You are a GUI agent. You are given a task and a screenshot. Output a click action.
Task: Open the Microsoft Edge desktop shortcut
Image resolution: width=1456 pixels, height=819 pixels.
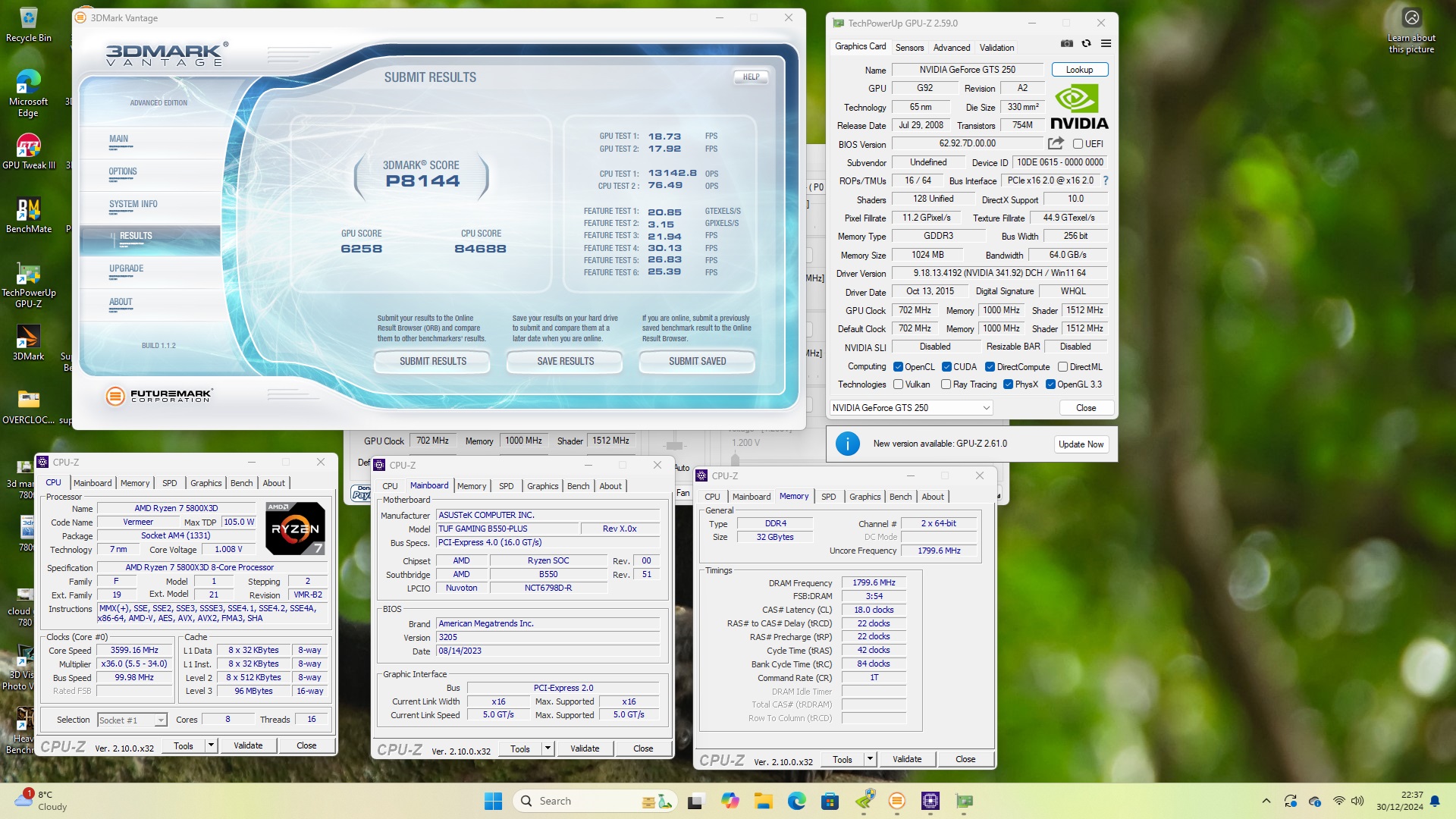point(28,93)
